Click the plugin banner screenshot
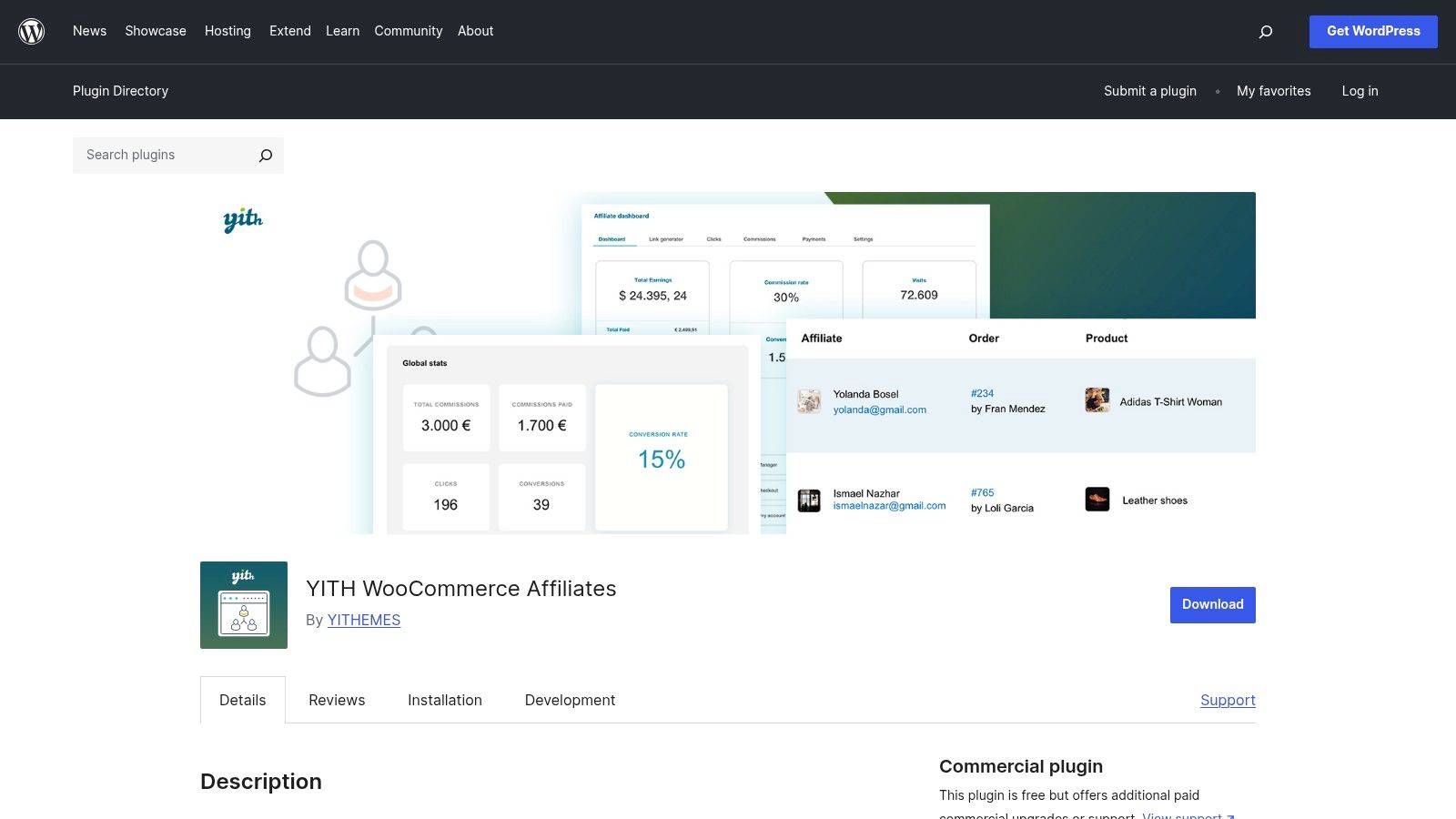1456x819 pixels. (728, 362)
